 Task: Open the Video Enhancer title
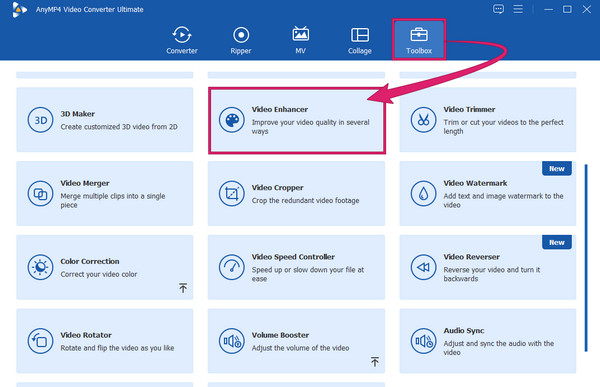coord(280,109)
